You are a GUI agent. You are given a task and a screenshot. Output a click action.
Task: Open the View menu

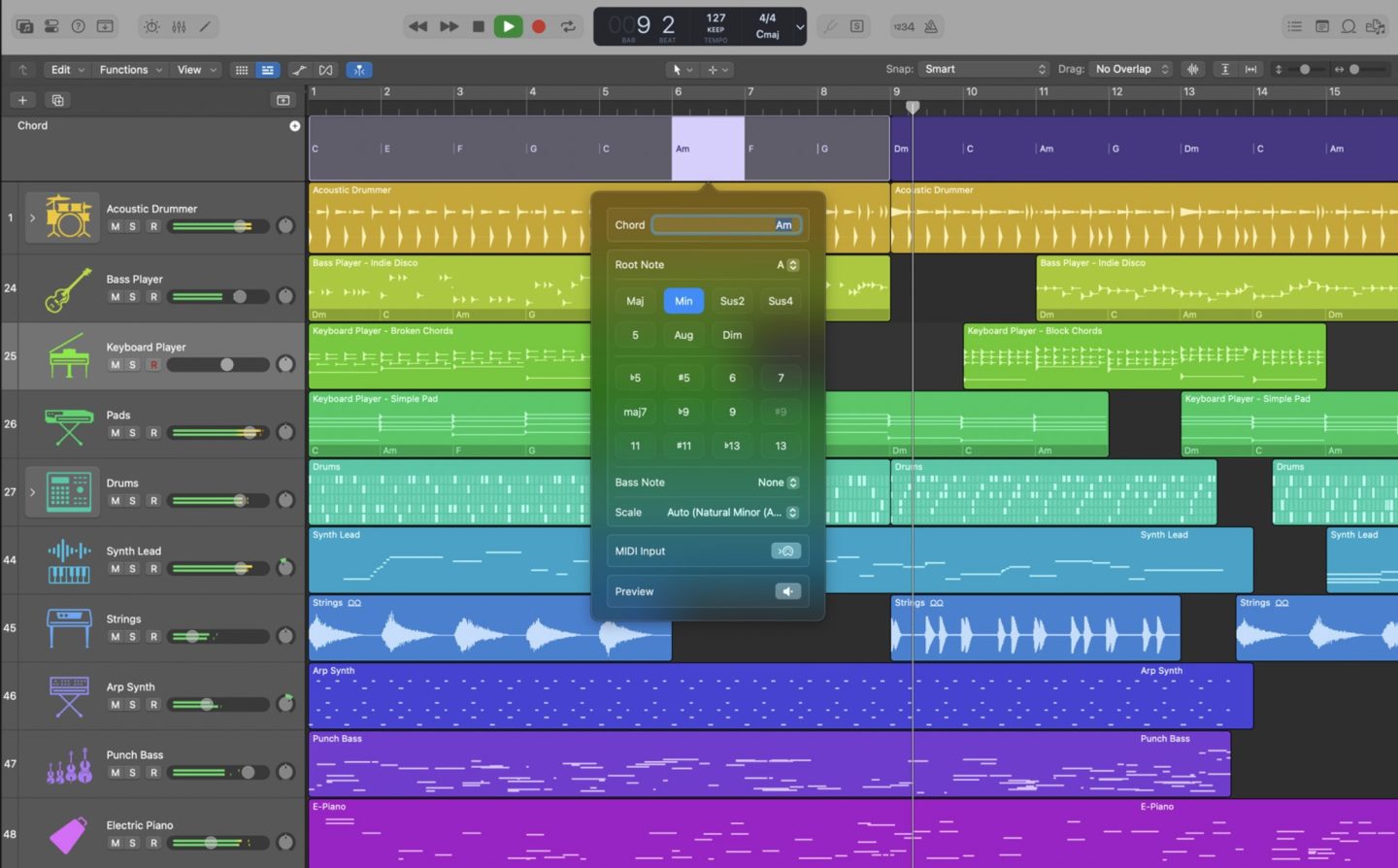[190, 69]
